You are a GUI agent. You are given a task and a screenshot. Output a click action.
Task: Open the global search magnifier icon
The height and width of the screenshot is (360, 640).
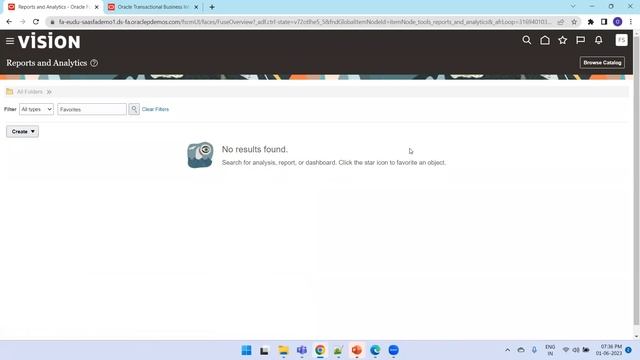(527, 40)
